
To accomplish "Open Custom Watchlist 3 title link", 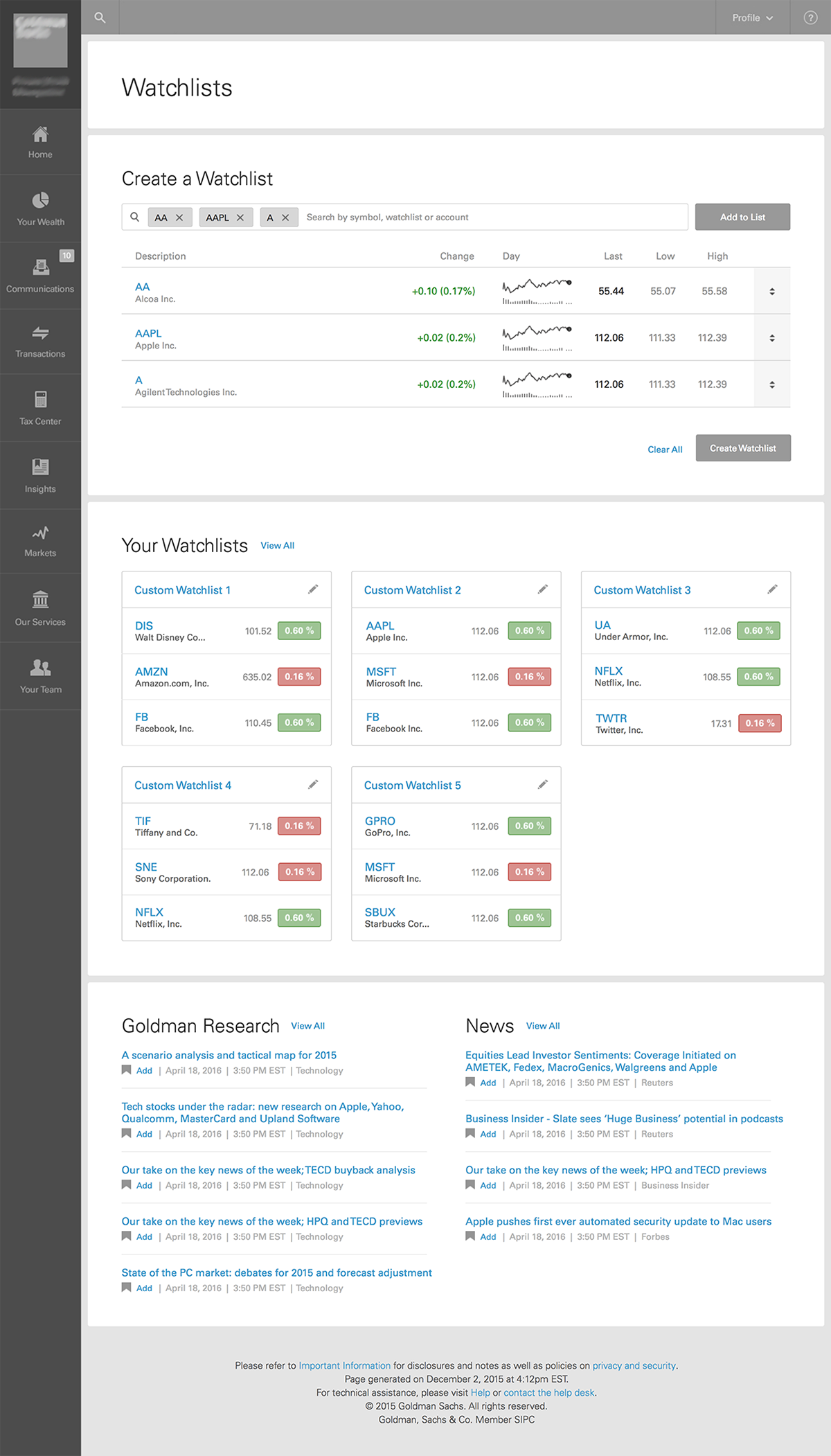I will click(x=642, y=590).
